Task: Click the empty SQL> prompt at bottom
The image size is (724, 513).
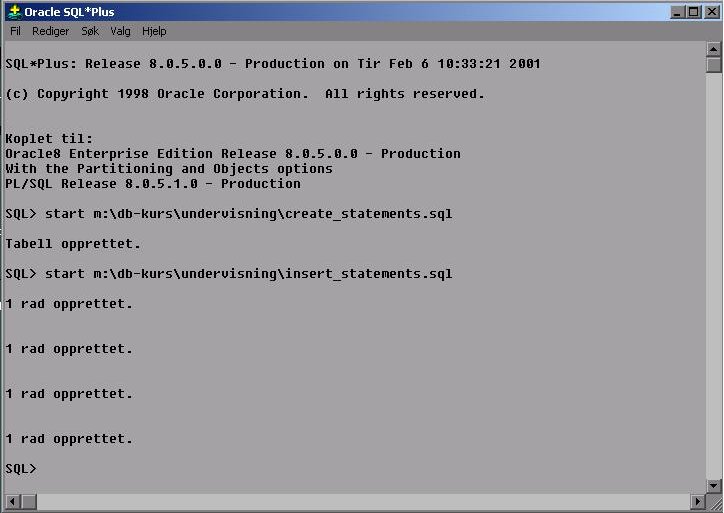Action: pos(21,469)
